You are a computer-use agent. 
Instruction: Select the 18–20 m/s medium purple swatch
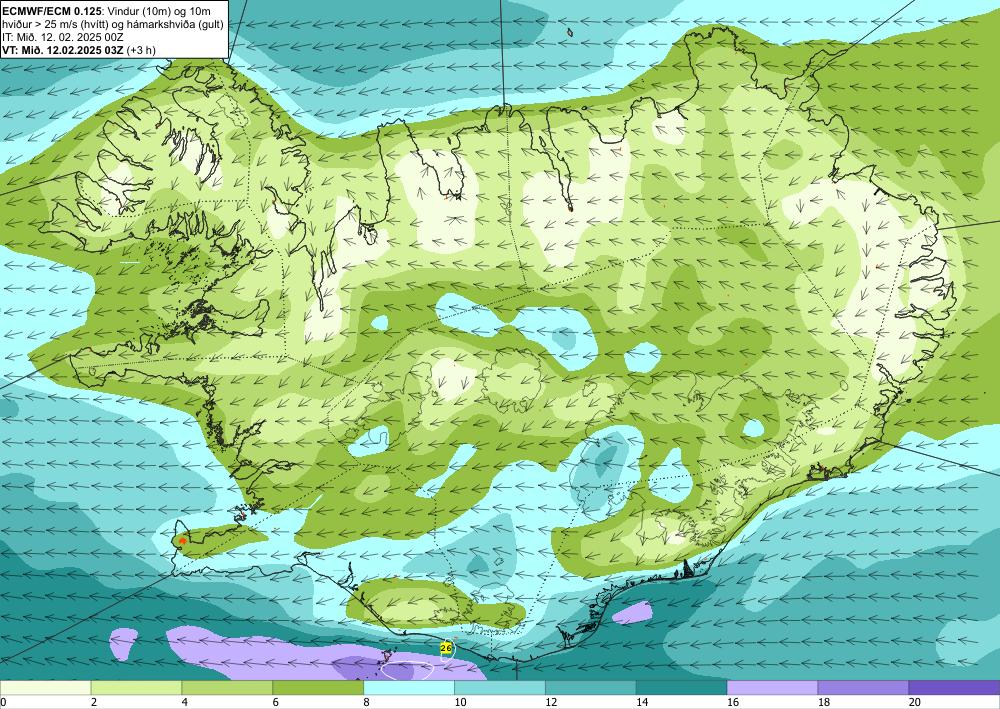coord(863,688)
